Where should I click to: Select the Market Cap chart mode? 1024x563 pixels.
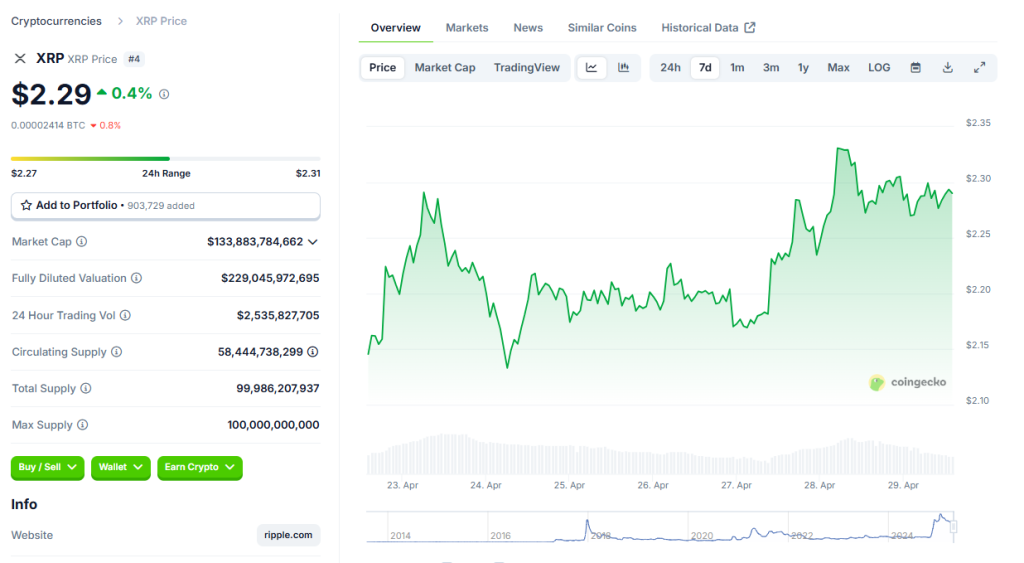pyautogui.click(x=445, y=67)
